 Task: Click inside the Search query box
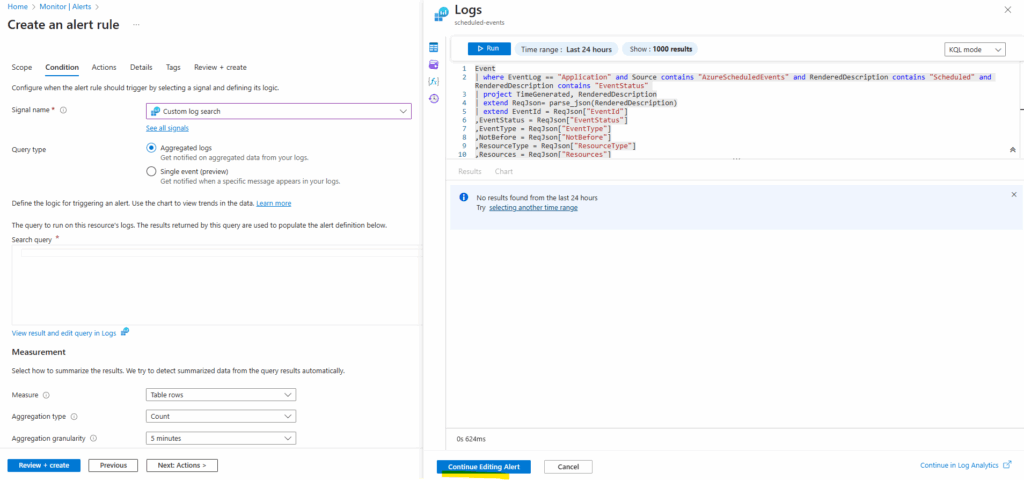[x=217, y=285]
